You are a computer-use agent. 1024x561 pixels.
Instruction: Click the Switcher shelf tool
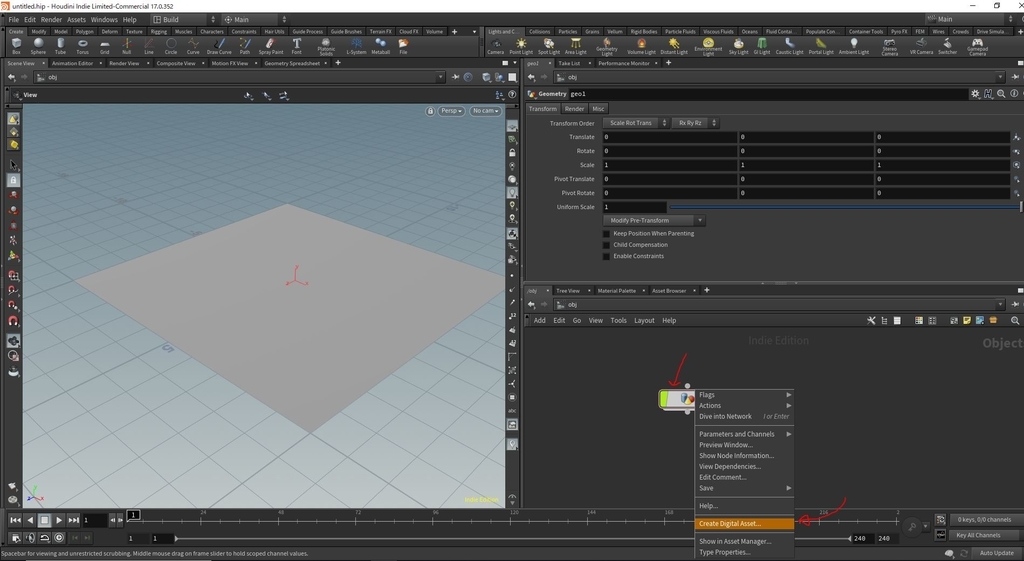click(x=948, y=46)
